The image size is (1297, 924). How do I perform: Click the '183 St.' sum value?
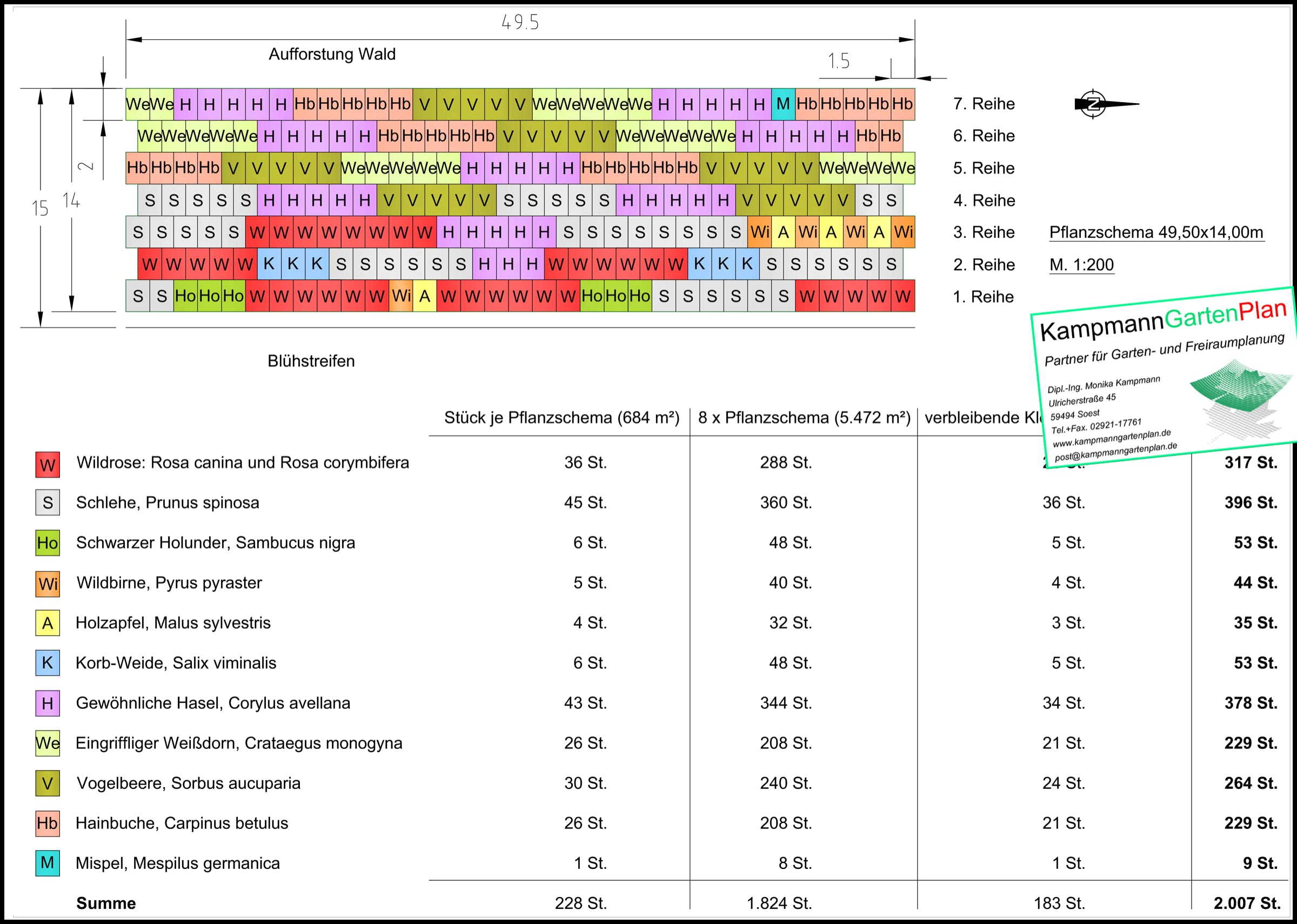tap(1059, 903)
